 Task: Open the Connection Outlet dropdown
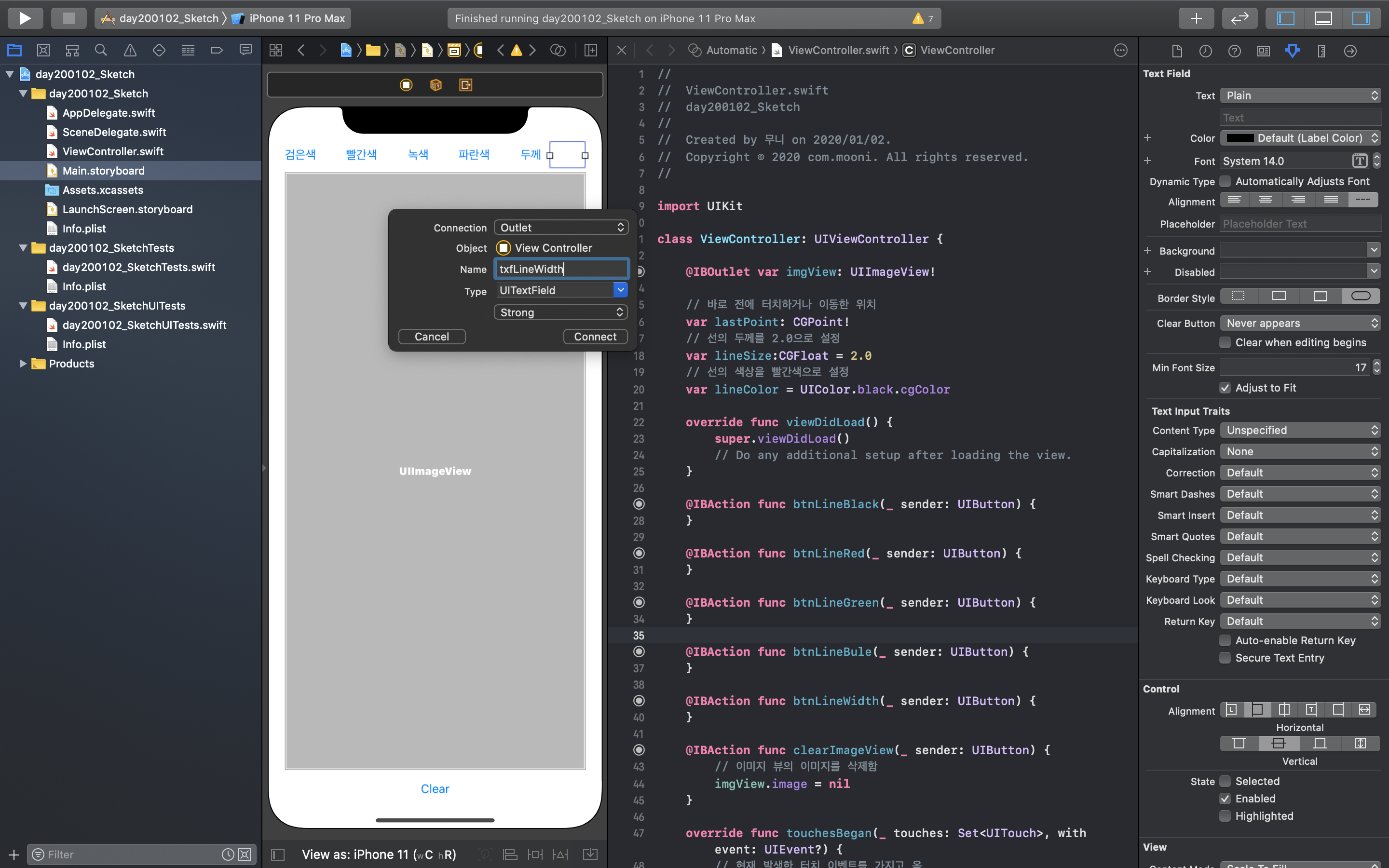pos(561,227)
